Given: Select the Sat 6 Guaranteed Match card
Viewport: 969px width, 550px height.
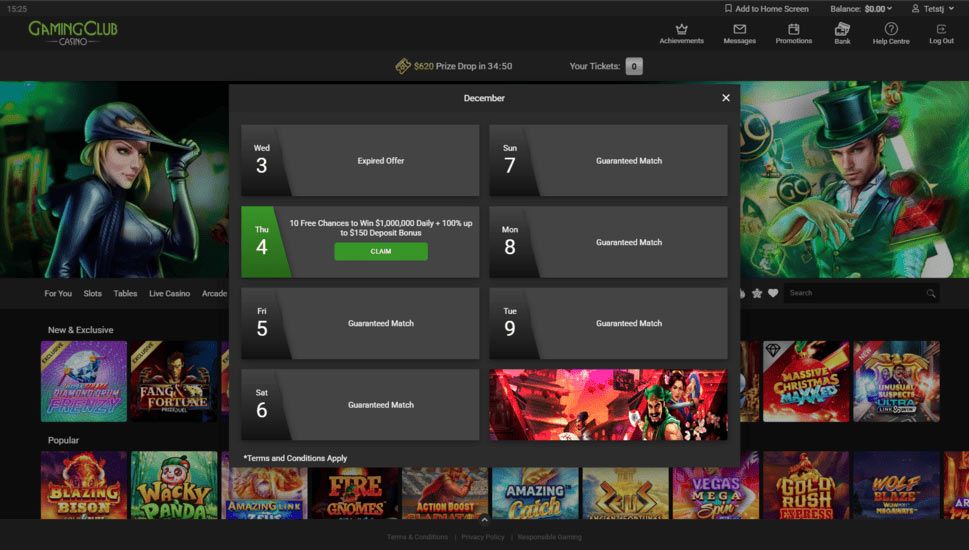Looking at the screenshot, I should (x=360, y=405).
